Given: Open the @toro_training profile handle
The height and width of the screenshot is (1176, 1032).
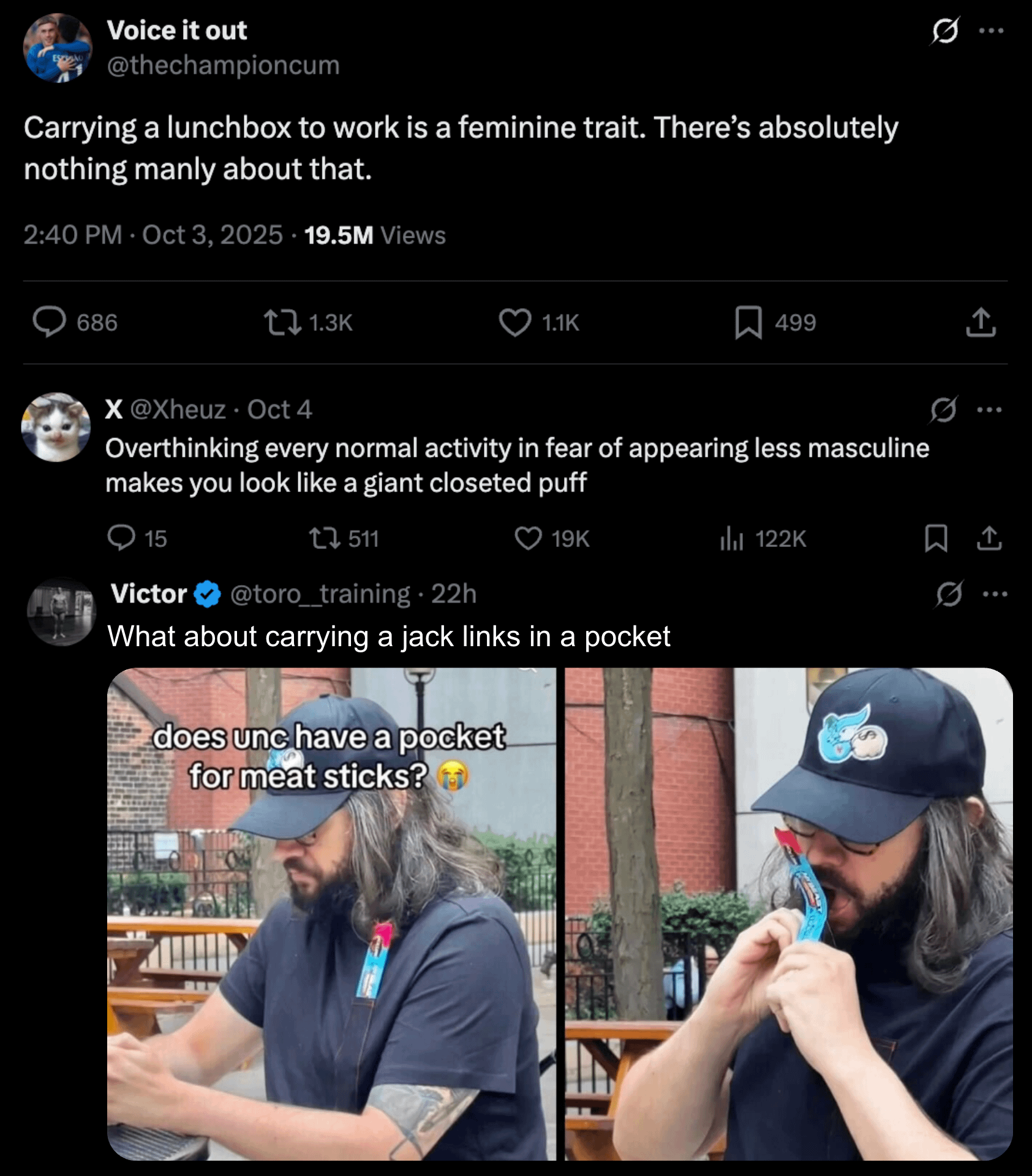Looking at the screenshot, I should 320,594.
